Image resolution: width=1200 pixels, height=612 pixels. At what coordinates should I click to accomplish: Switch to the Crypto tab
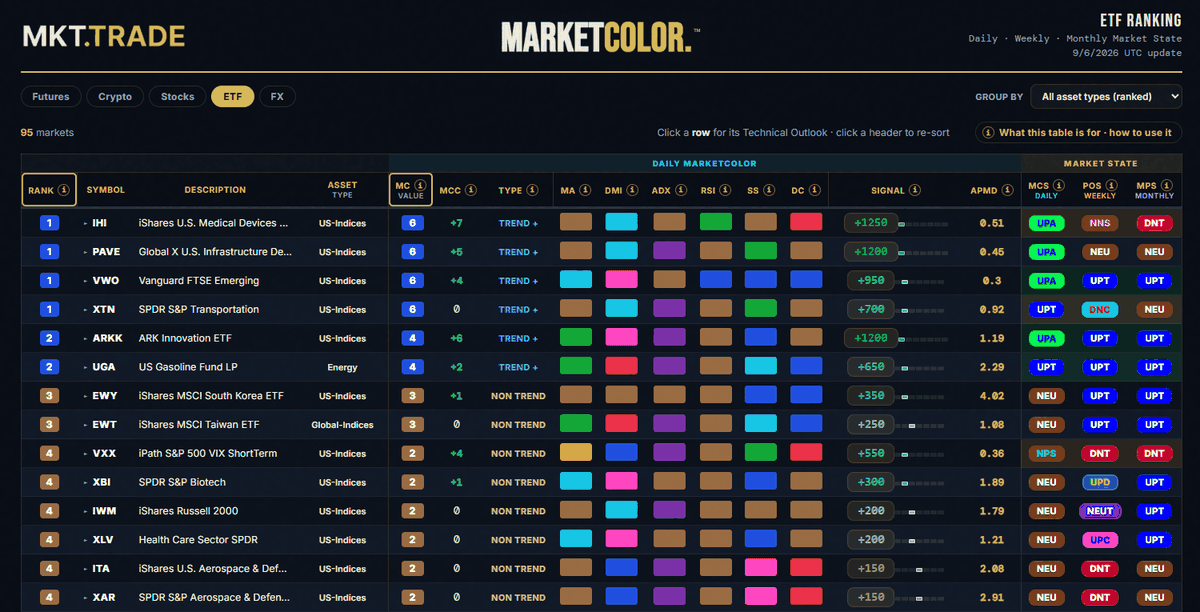point(115,97)
